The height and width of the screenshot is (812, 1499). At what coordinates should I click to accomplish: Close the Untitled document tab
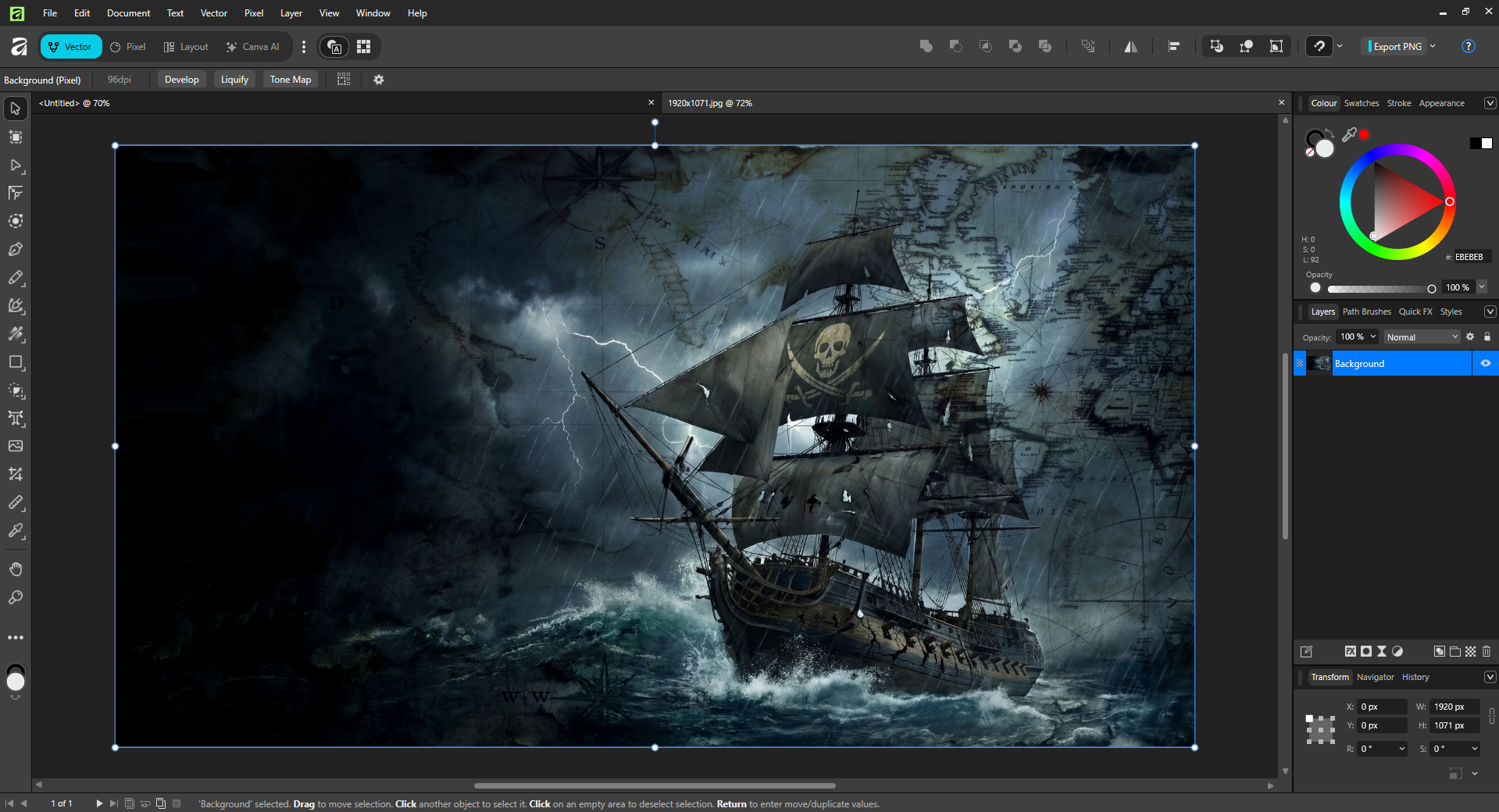(x=651, y=103)
